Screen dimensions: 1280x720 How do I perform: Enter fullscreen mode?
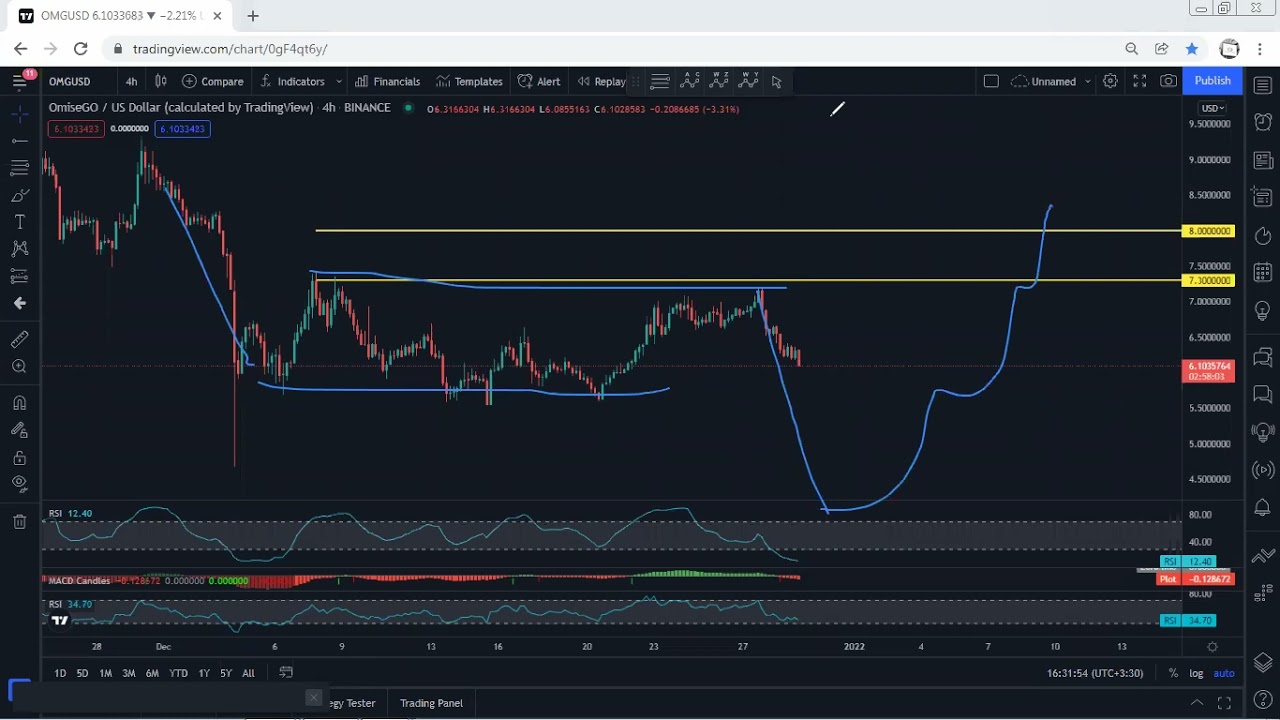[x=1139, y=81]
